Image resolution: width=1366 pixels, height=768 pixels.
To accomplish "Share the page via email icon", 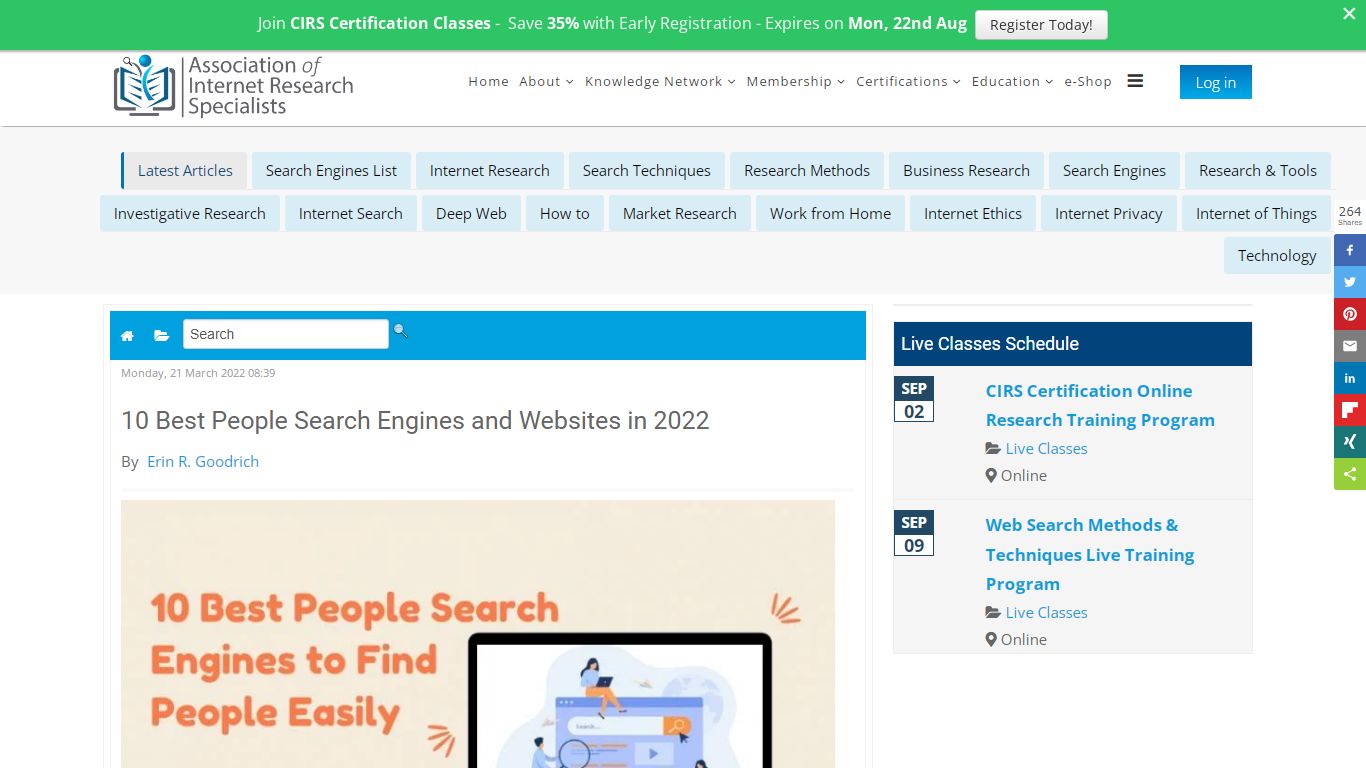I will 1350,346.
